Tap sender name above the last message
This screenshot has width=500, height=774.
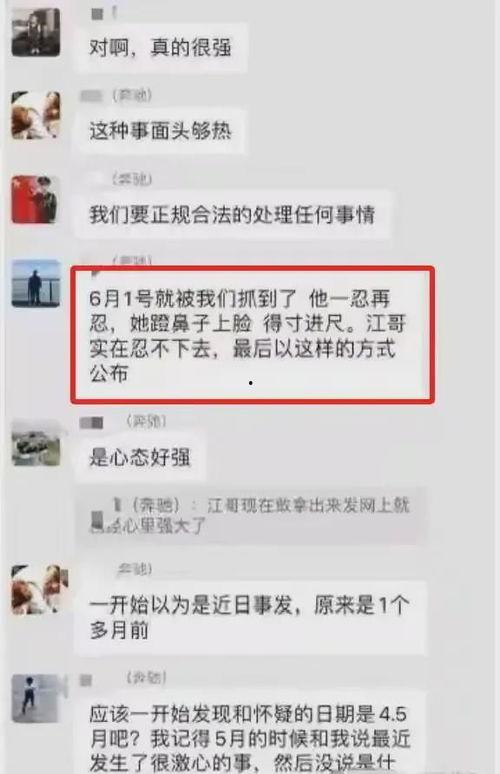pyautogui.click(x=147, y=678)
